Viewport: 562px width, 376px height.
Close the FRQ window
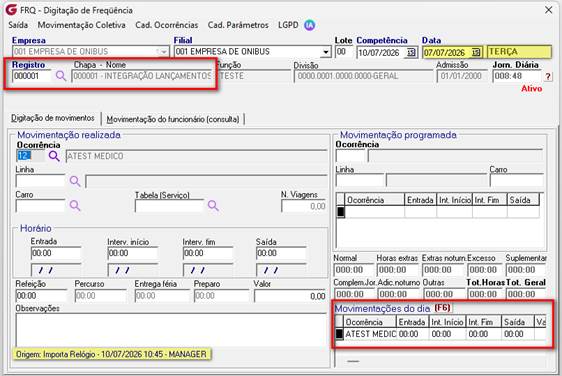(x=548, y=10)
